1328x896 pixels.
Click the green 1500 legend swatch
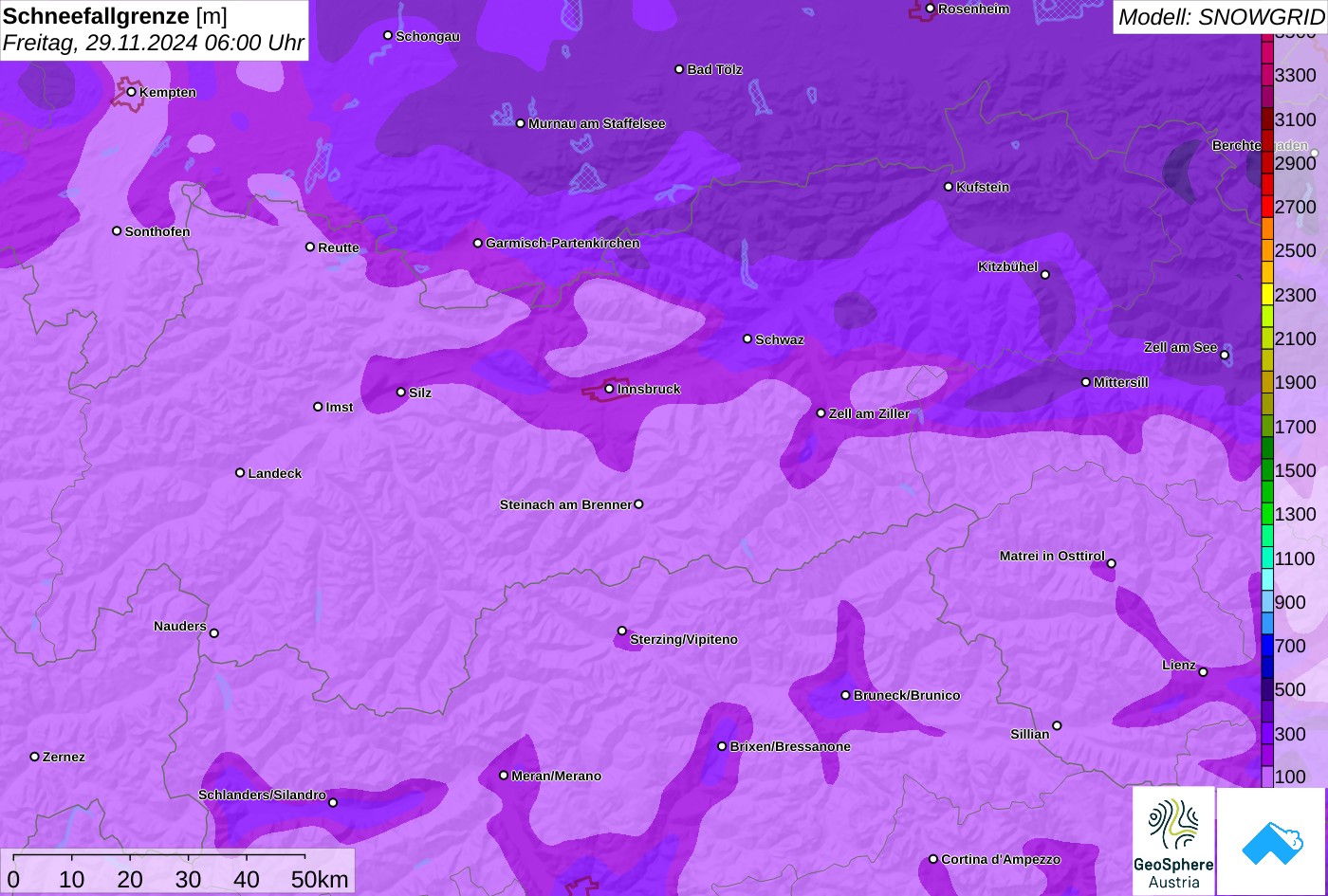click(1267, 470)
